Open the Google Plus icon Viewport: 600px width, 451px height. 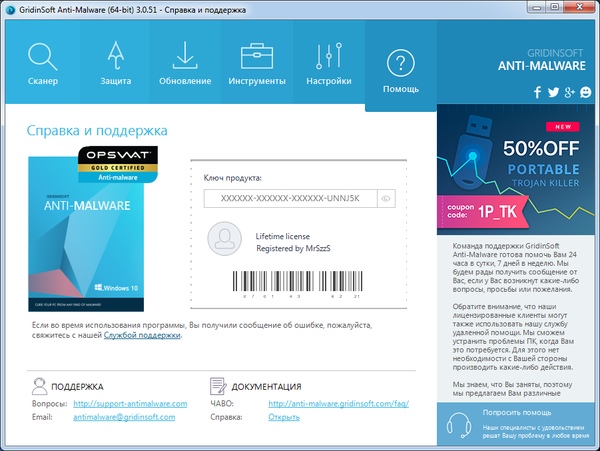569,93
